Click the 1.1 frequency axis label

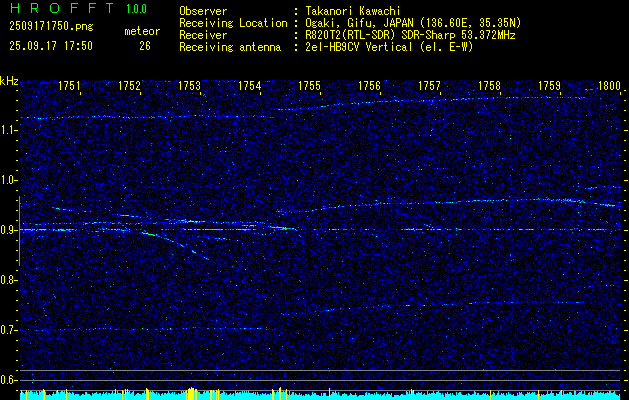9,130
